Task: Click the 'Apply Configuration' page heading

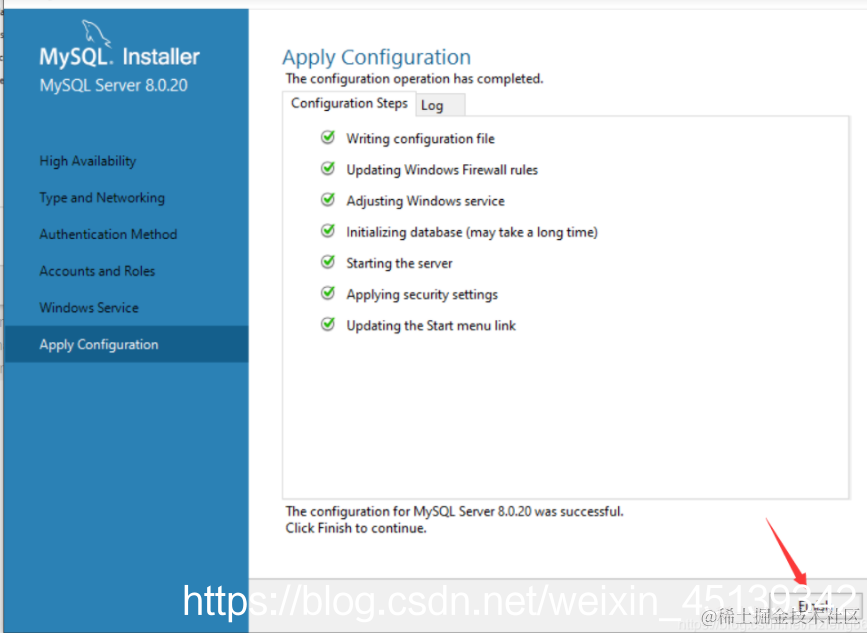Action: 377,57
